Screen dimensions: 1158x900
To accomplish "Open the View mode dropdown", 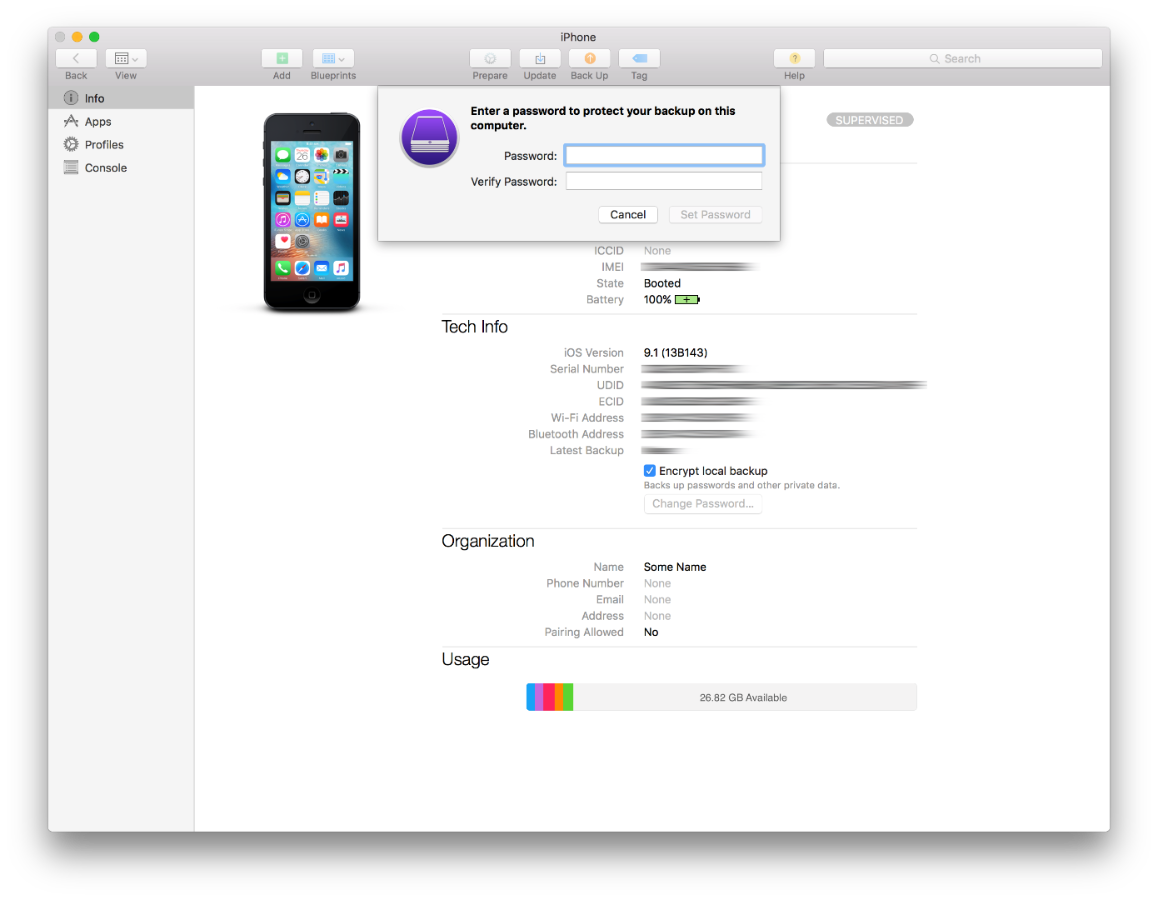I will click(x=126, y=59).
